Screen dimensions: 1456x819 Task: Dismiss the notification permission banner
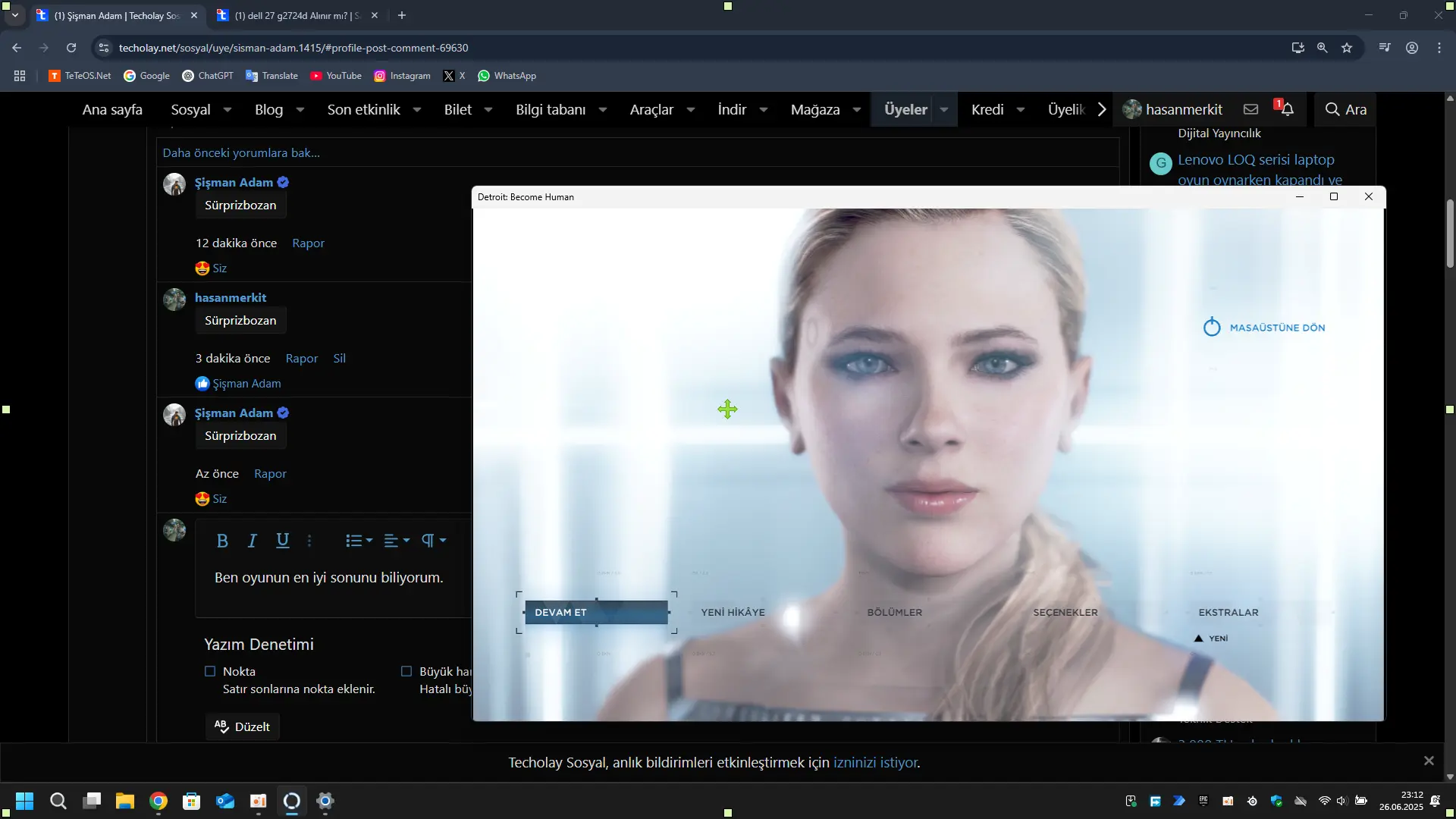tap(1429, 761)
